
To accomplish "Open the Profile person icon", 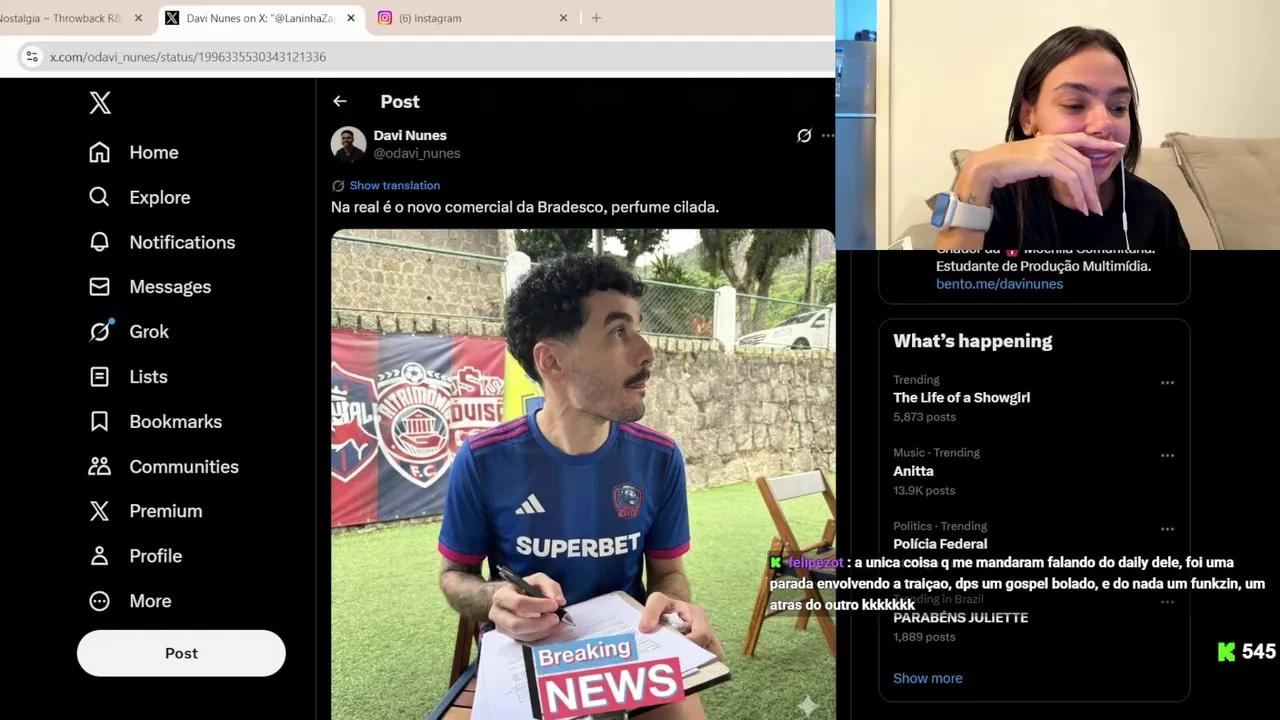I will click(99, 556).
